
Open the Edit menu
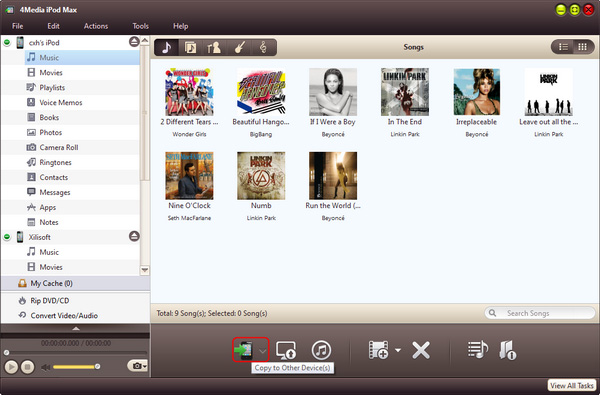[x=53, y=26]
